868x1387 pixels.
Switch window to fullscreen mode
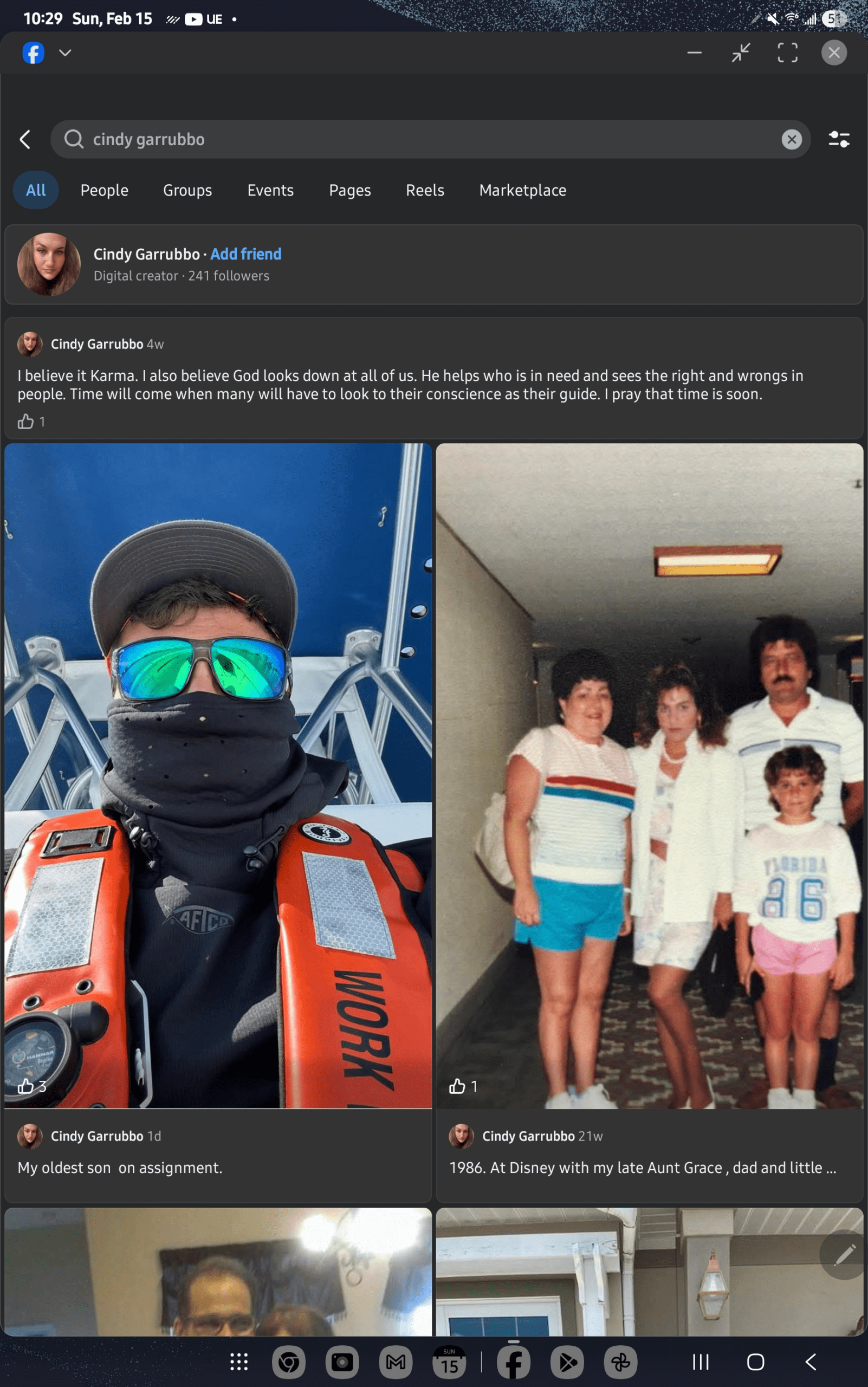coord(787,53)
